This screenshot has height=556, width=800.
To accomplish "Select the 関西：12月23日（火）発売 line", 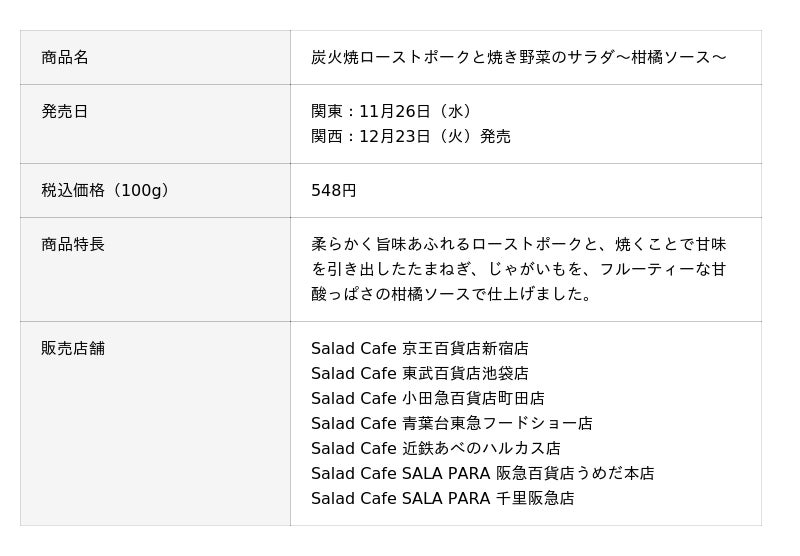I will pos(410,136).
